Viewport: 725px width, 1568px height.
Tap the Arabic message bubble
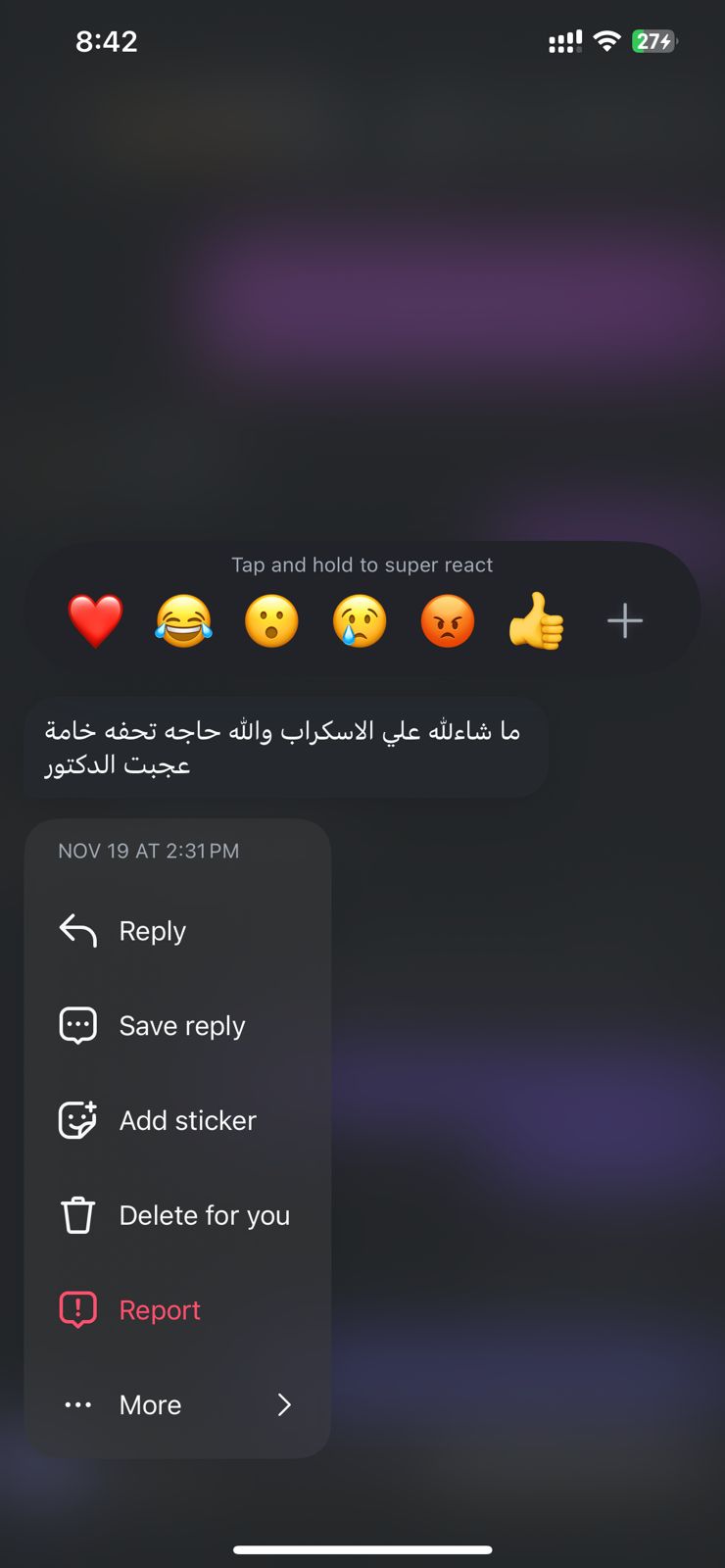285,747
